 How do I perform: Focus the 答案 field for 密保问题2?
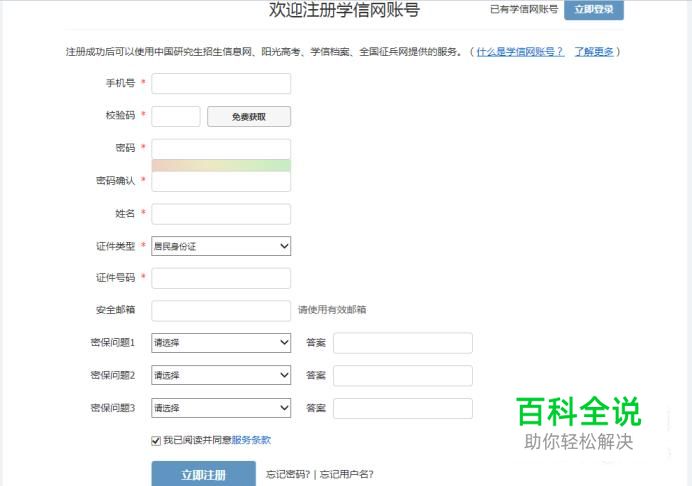click(x=402, y=376)
